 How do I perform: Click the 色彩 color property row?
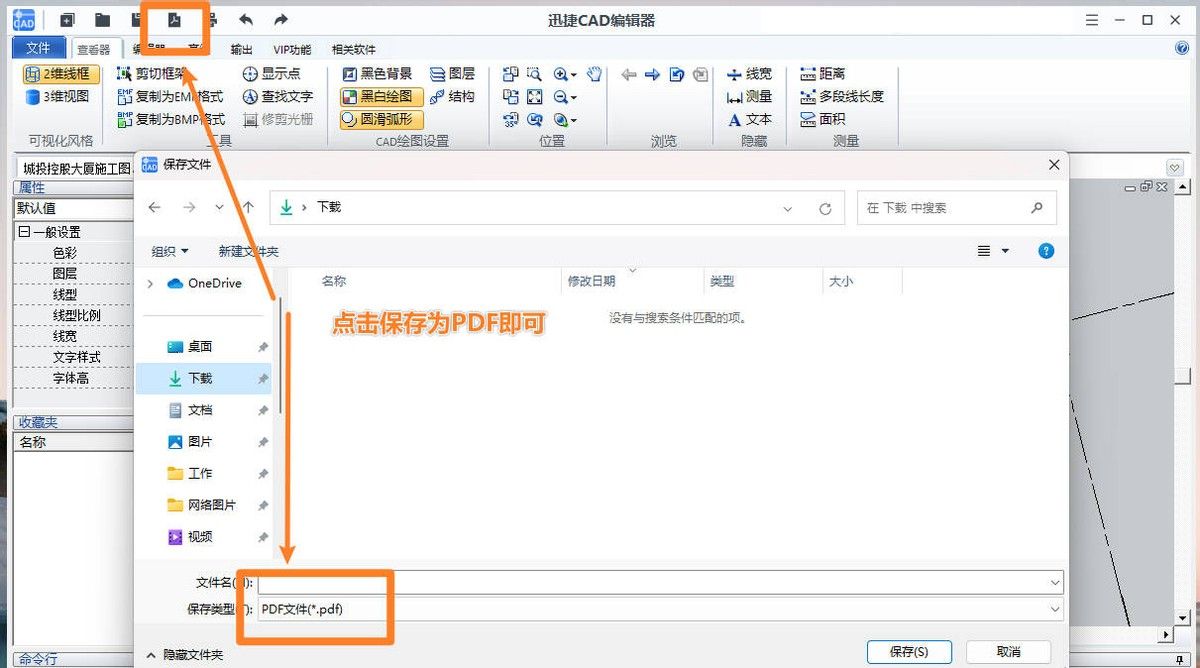[x=64, y=252]
